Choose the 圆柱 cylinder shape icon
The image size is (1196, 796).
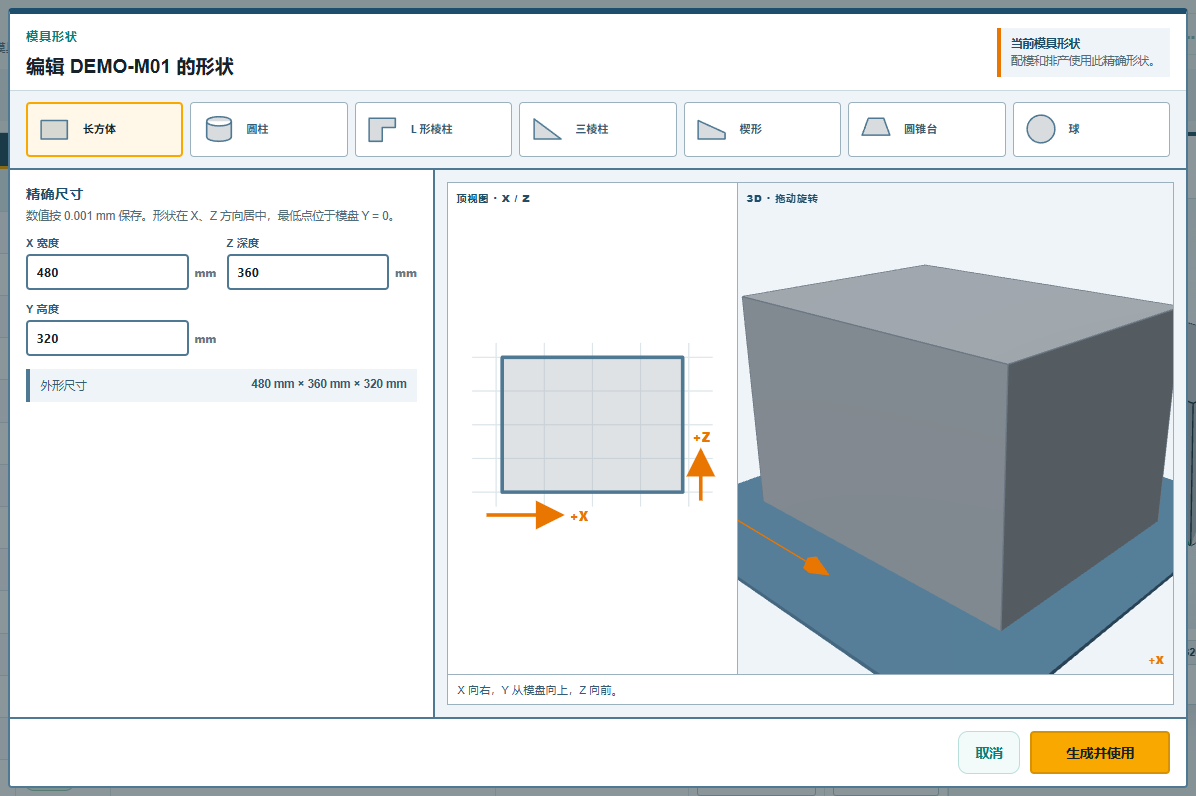point(219,129)
